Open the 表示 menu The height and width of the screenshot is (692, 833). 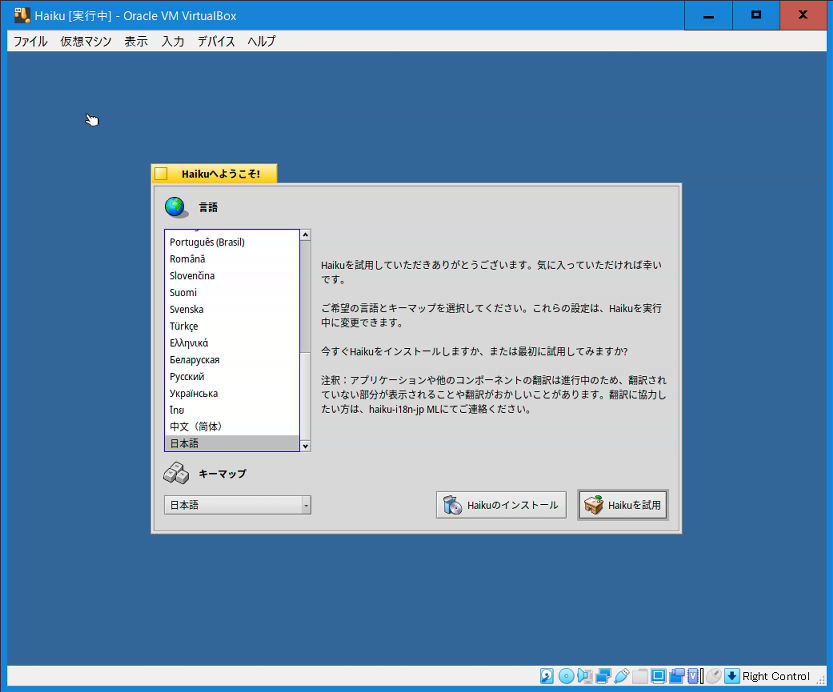[136, 41]
